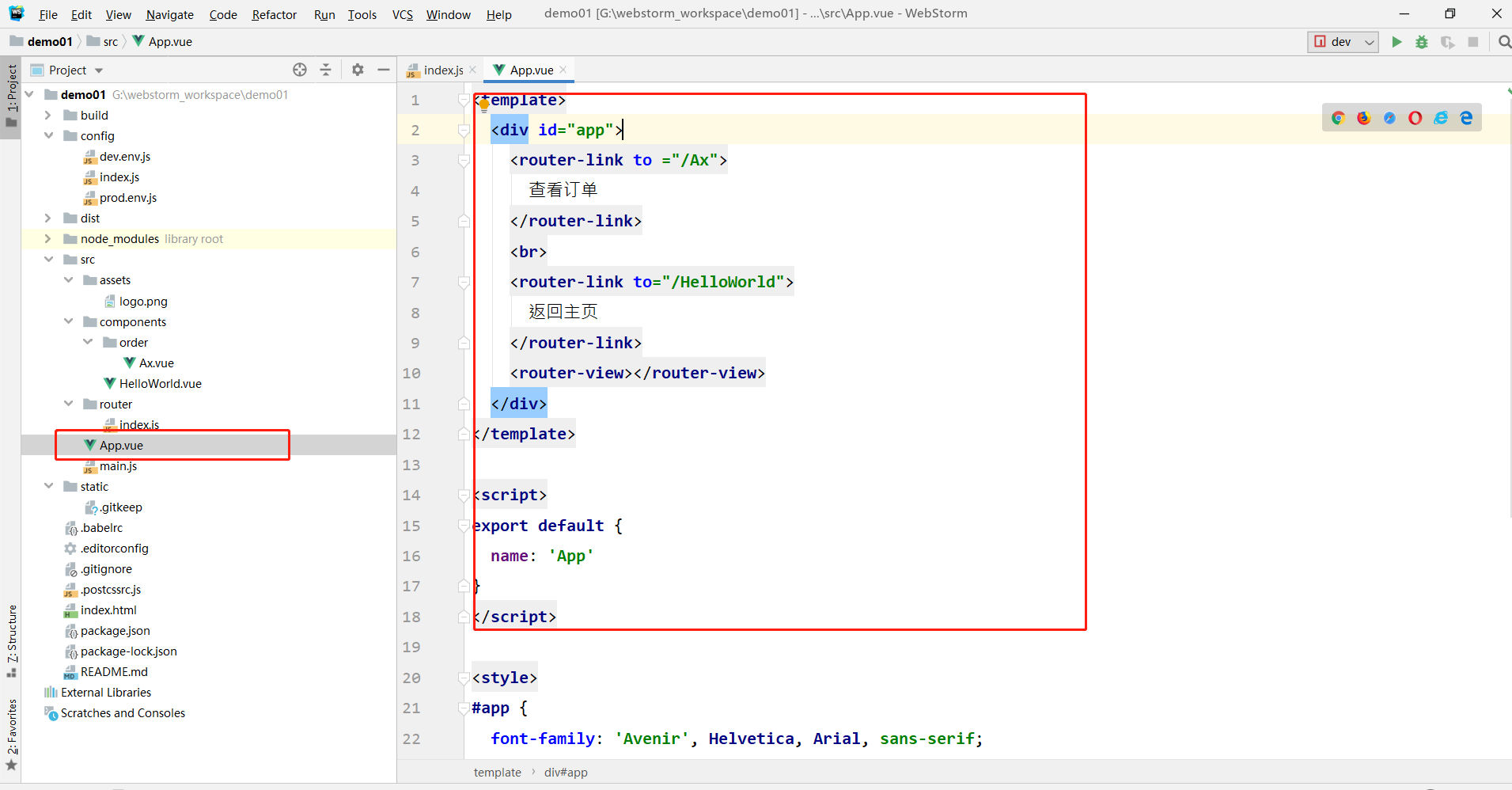Click the intention lightbulb on line 1
Screen dimensions: 1512x790
(483, 104)
